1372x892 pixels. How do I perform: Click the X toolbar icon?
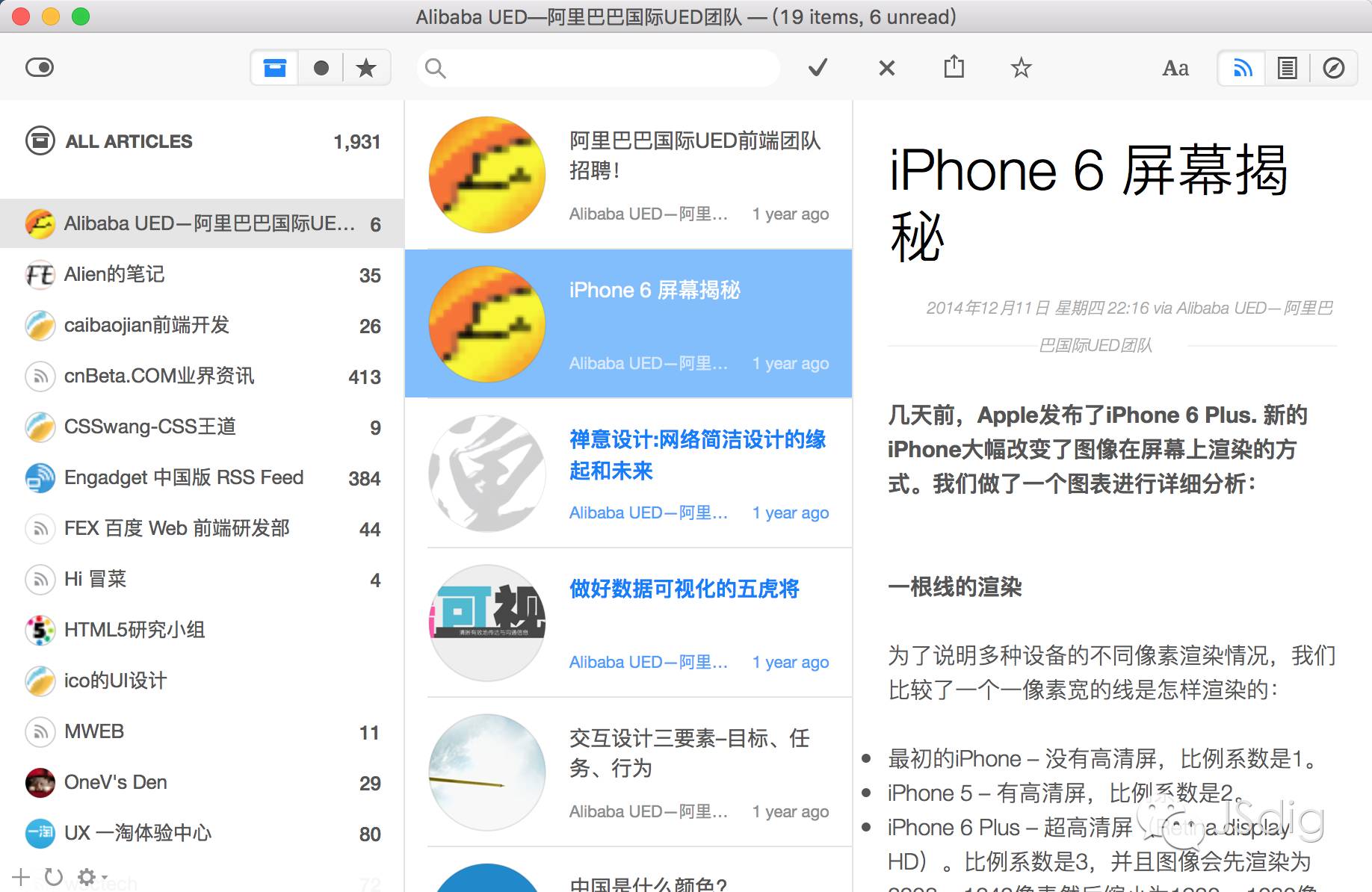(886, 68)
